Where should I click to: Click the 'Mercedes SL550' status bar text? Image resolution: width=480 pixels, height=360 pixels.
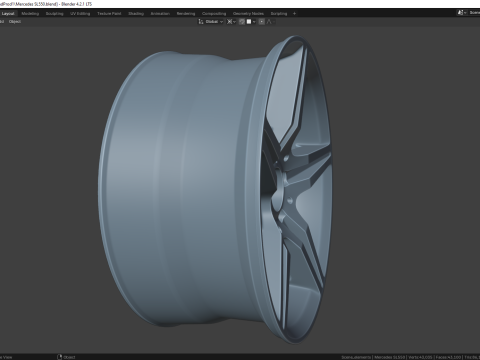(389, 357)
